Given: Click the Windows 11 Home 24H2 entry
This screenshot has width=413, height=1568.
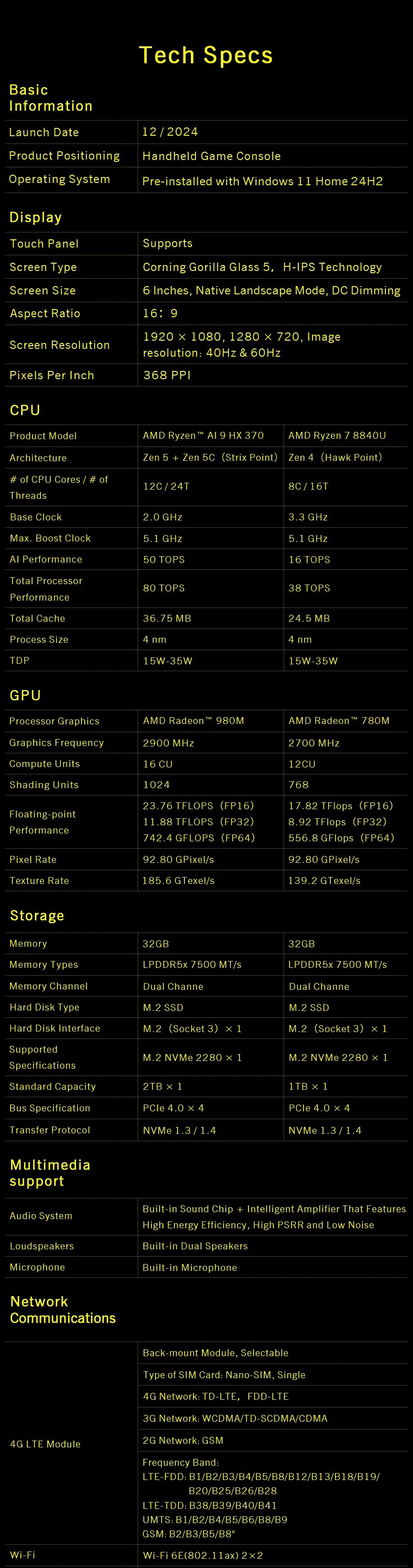Looking at the screenshot, I should [x=262, y=181].
